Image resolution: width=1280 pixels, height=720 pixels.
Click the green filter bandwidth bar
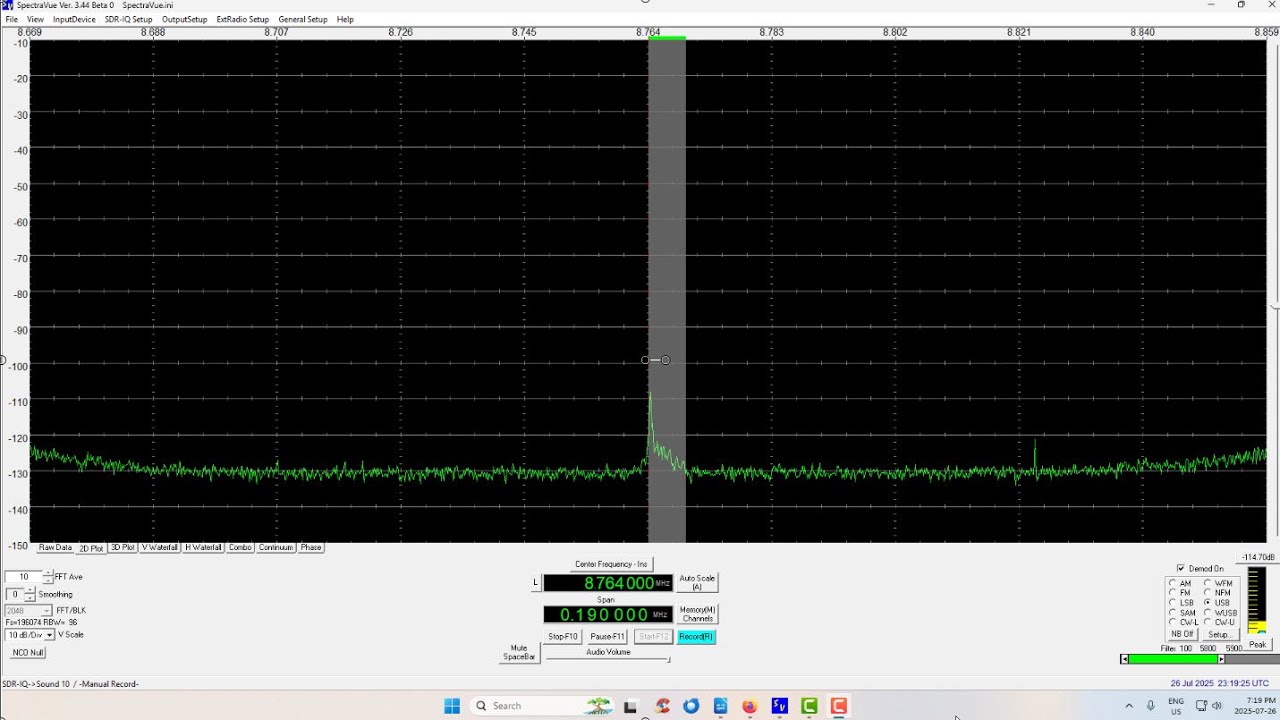click(1172, 659)
